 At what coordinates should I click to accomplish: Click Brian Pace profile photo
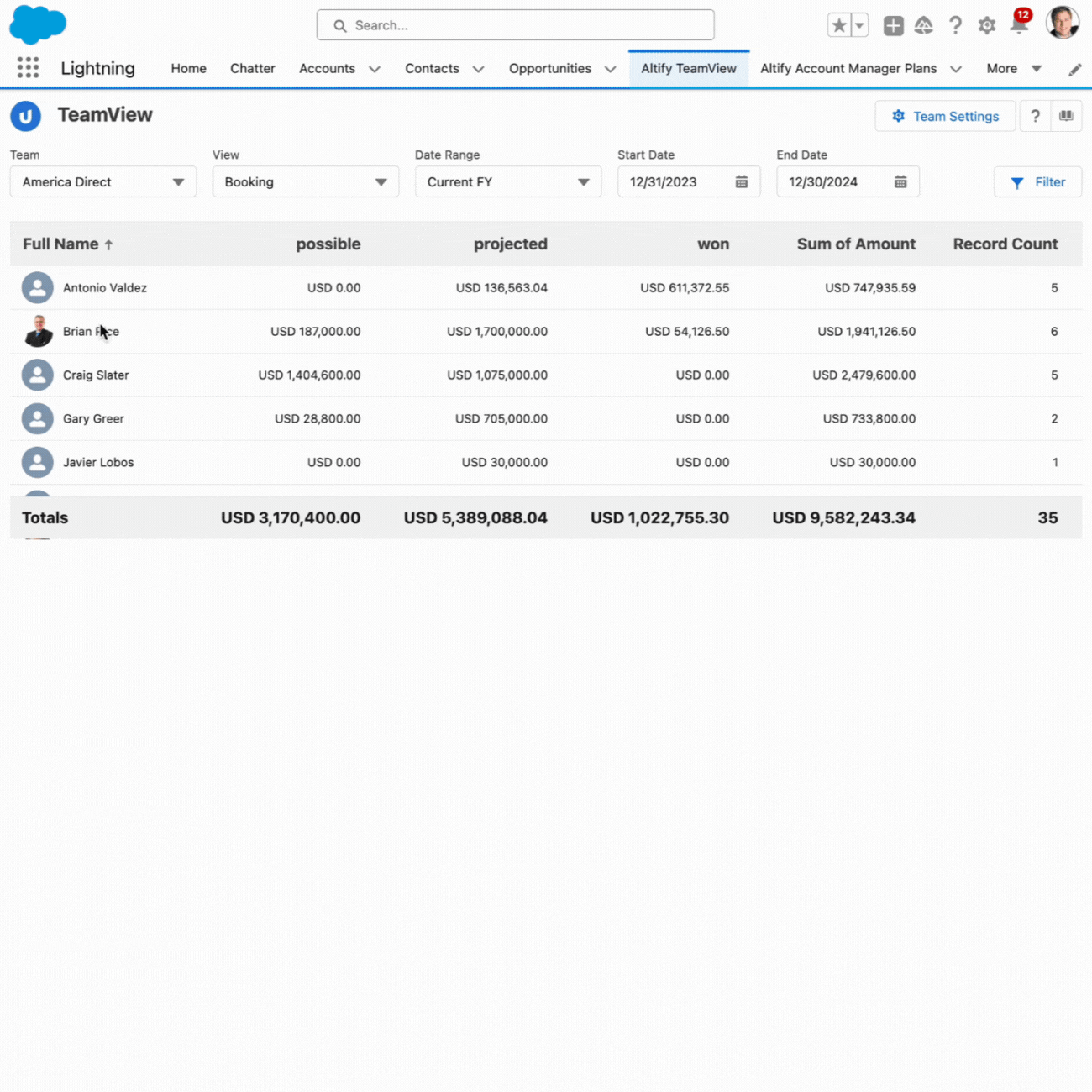38,331
